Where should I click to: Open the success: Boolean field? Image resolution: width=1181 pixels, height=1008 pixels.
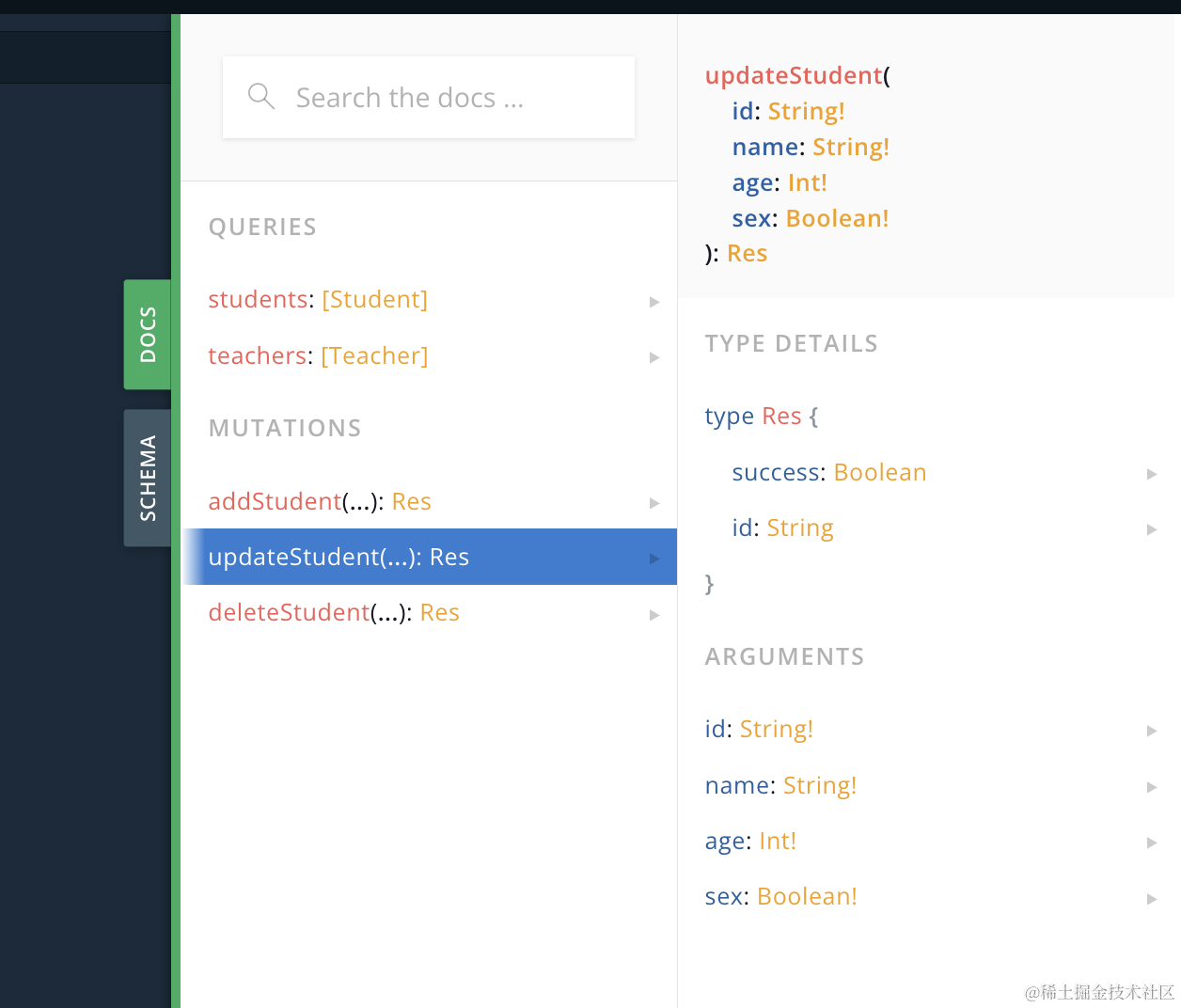[828, 473]
